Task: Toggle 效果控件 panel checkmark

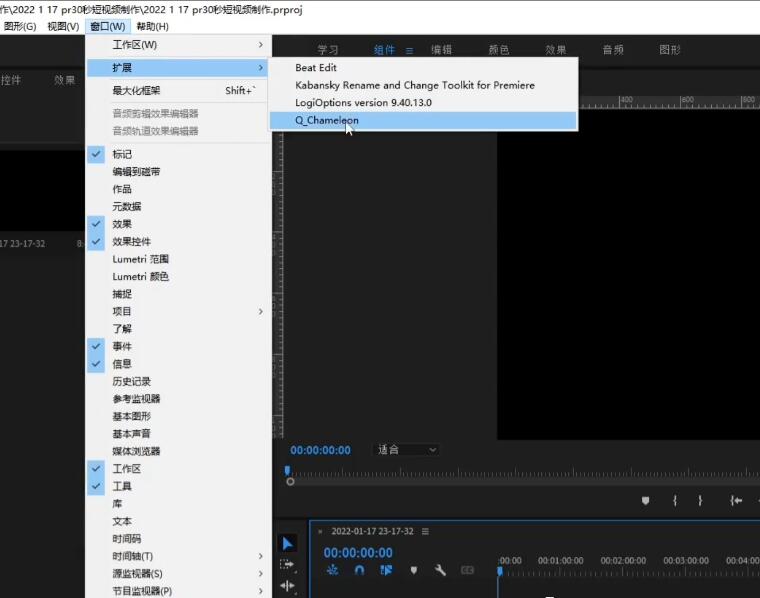Action: tap(96, 241)
